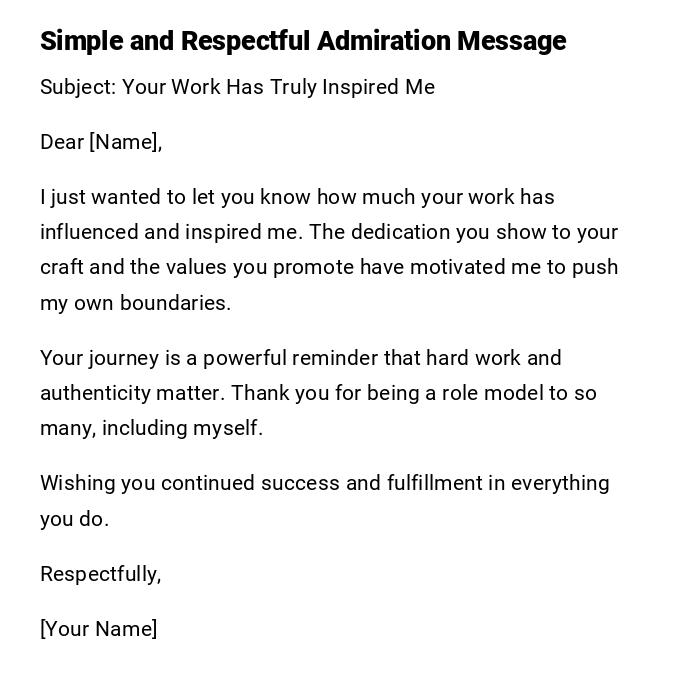Viewport: 700px width, 691px height.
Task: Click the "[Name]" placeholder after Dear
Action: [126, 142]
